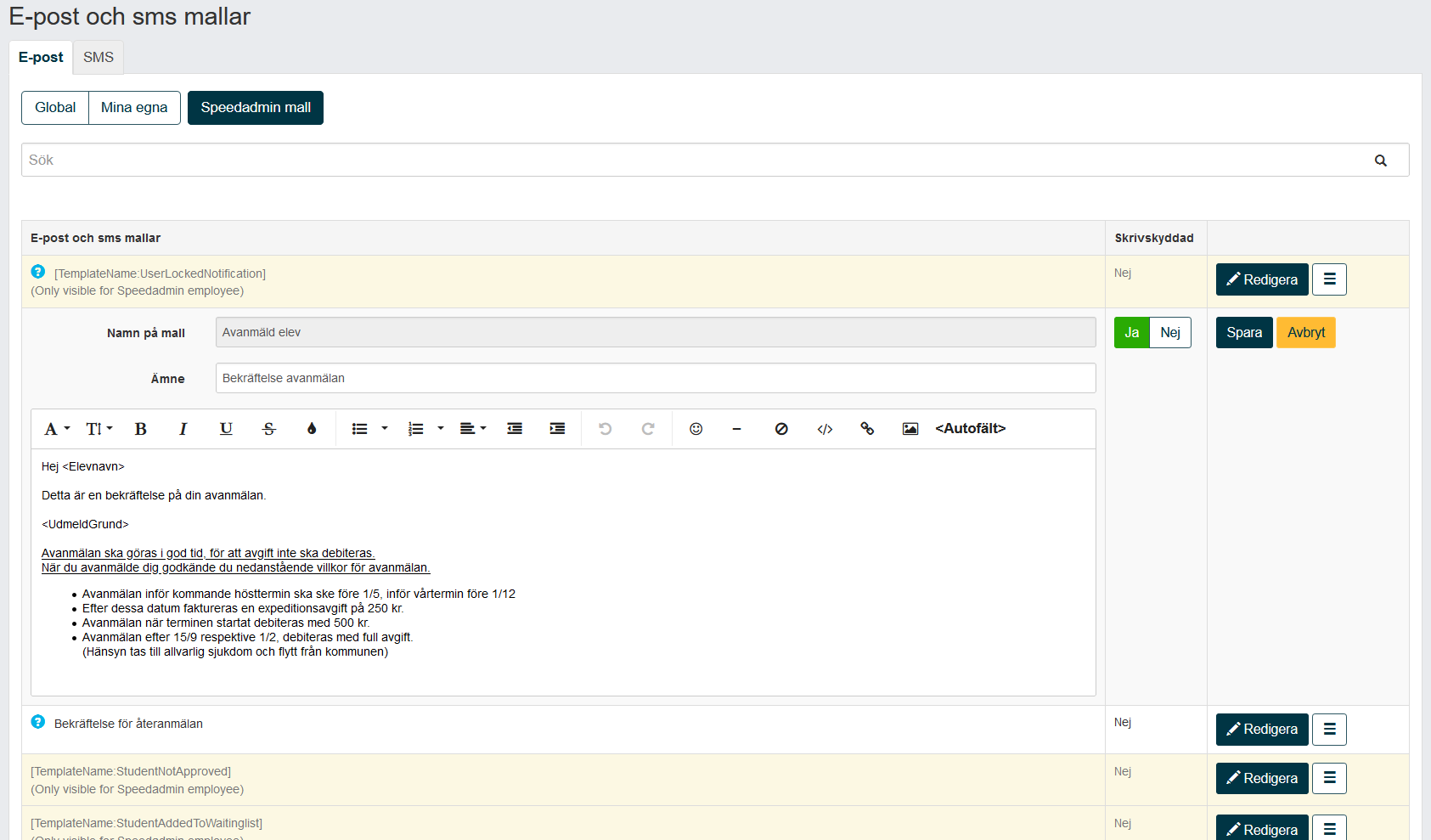Set write-protected to Ja
1431x840 pixels.
pos(1132,333)
